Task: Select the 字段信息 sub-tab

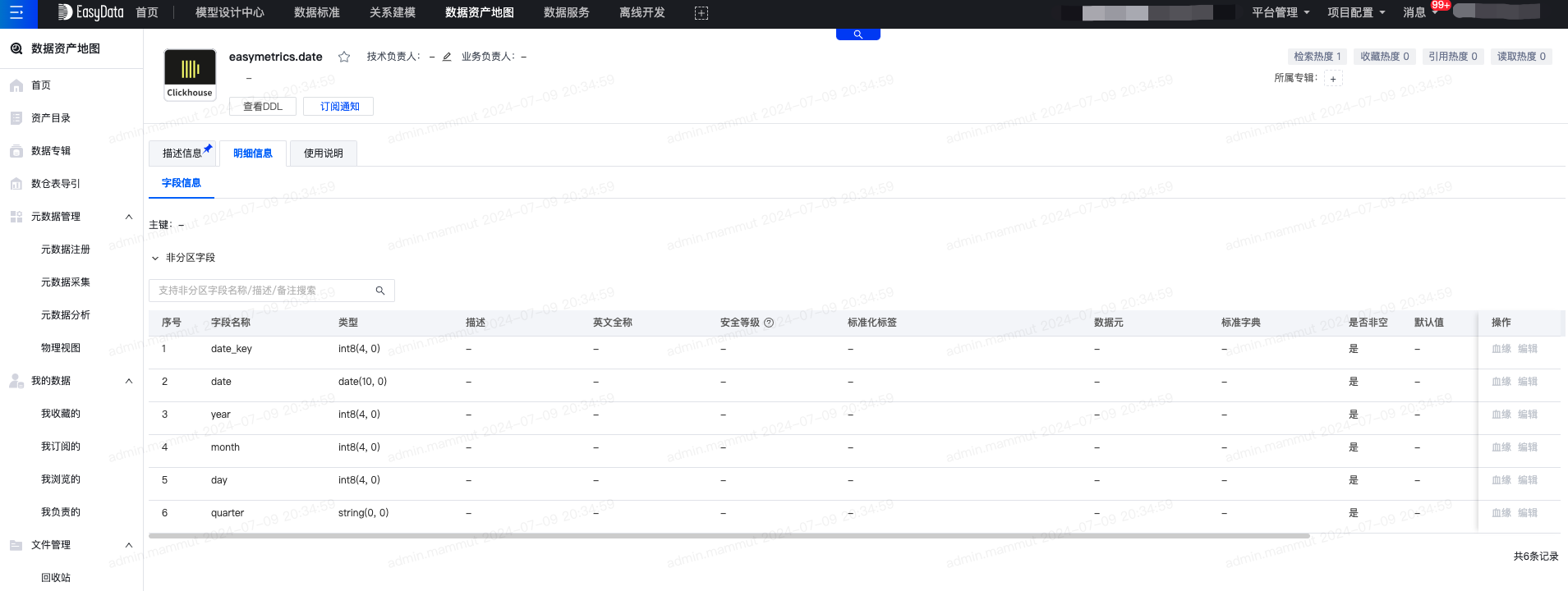Action: pyautogui.click(x=182, y=183)
